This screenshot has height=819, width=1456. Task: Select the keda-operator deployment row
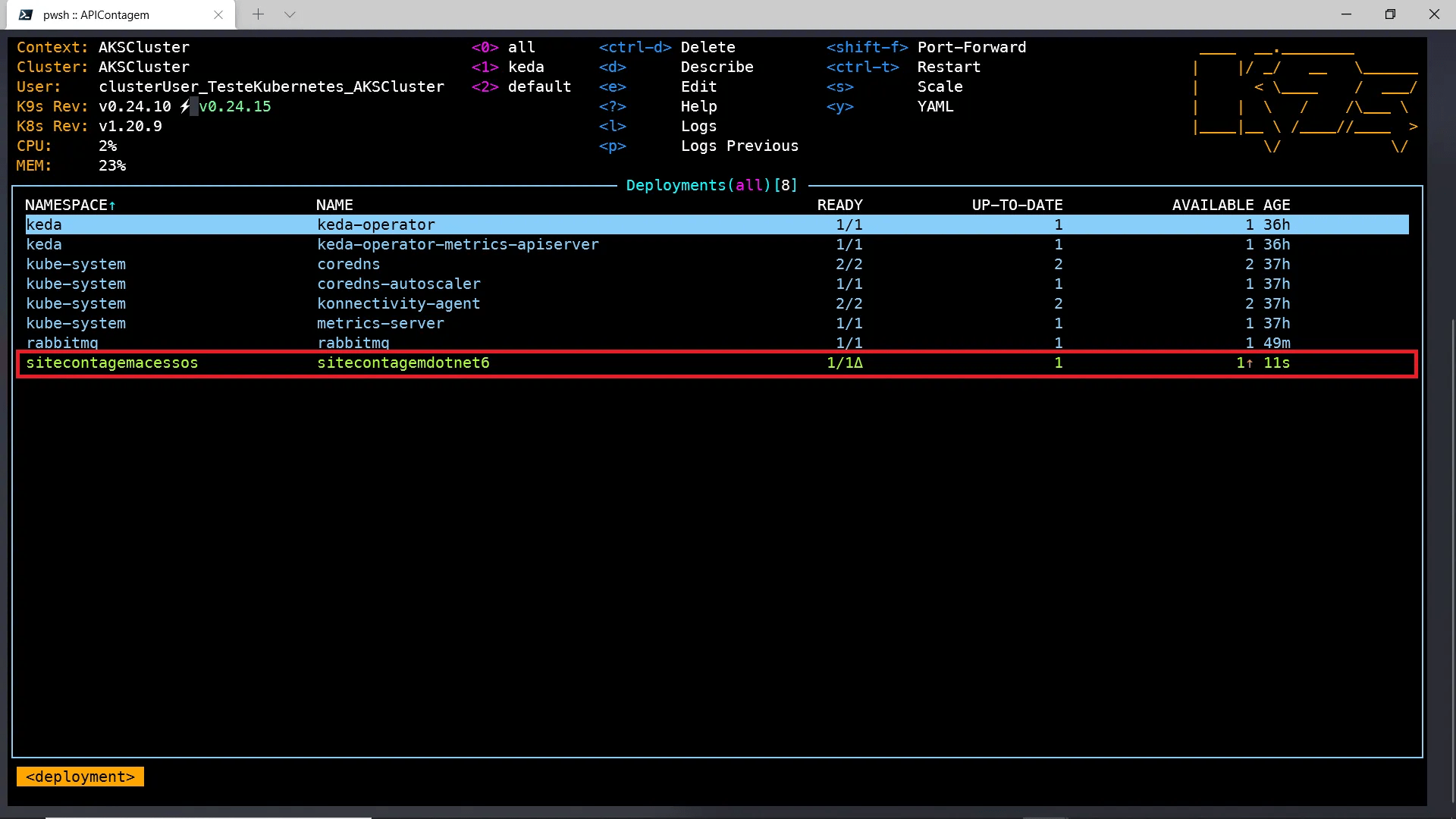point(376,225)
